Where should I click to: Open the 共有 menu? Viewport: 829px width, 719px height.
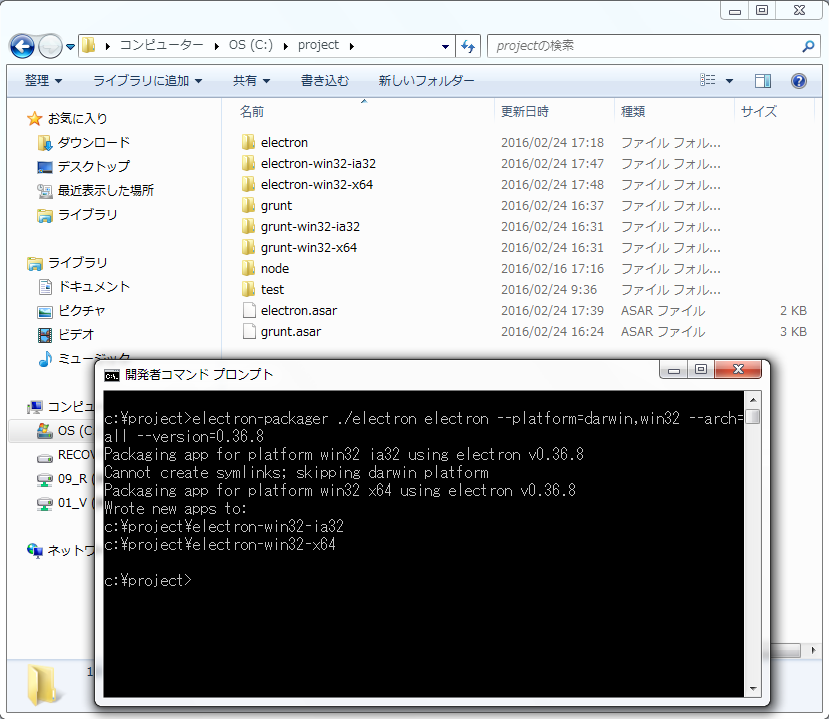[252, 80]
